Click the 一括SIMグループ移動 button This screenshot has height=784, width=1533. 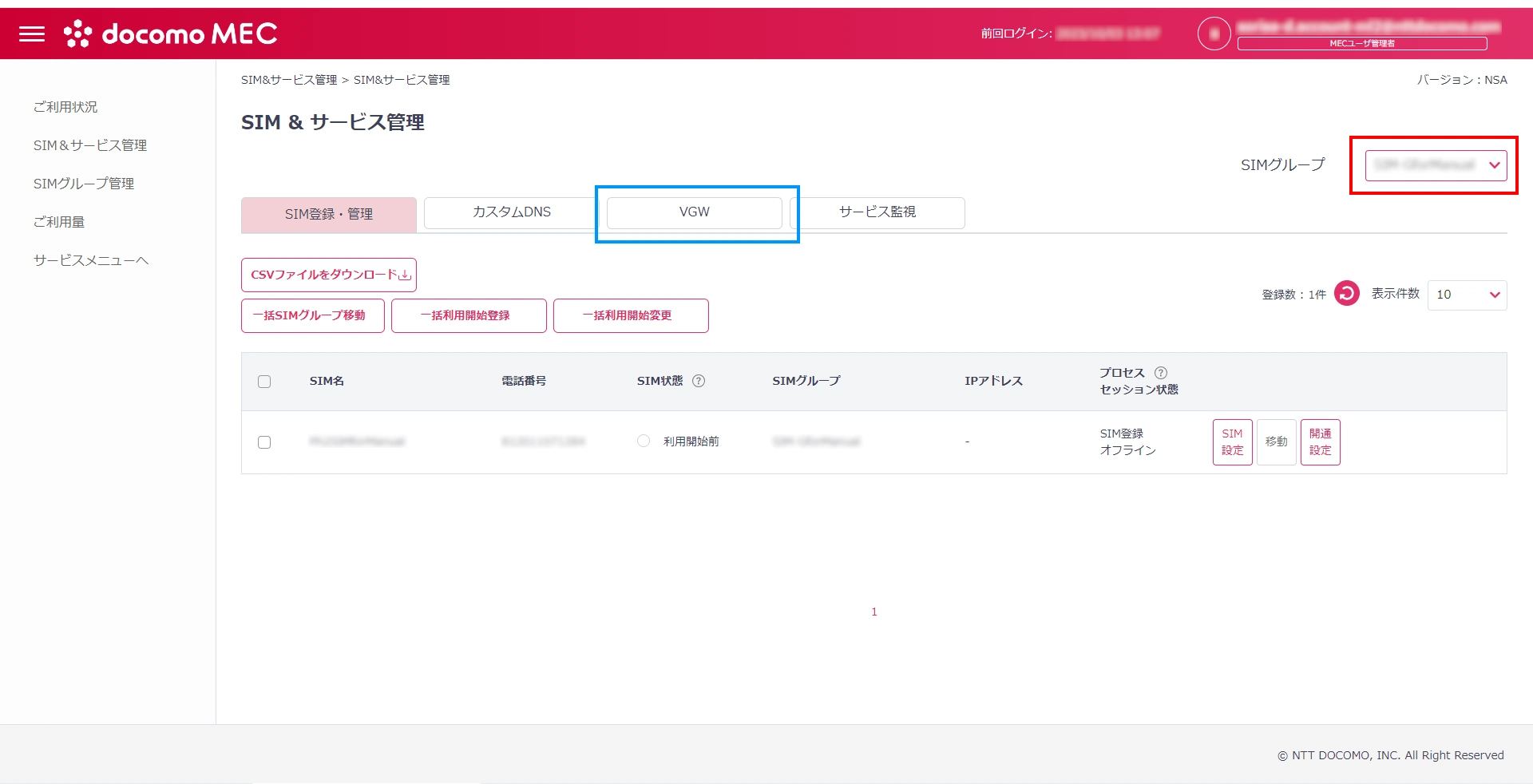(x=312, y=315)
